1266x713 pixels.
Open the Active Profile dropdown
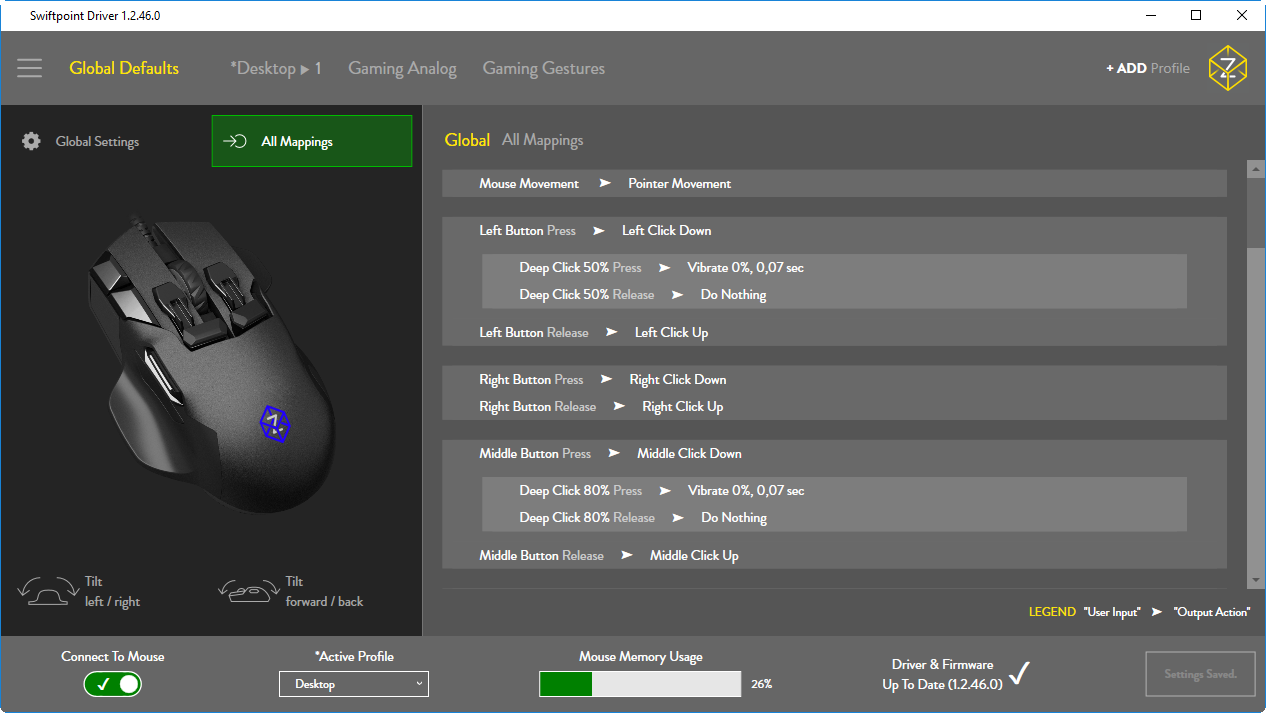click(x=353, y=684)
